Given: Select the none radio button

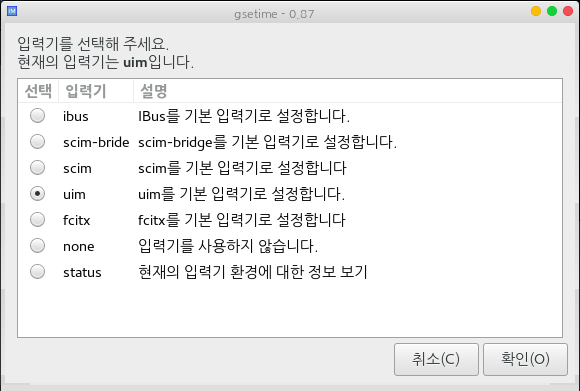Looking at the screenshot, I should (37, 246).
